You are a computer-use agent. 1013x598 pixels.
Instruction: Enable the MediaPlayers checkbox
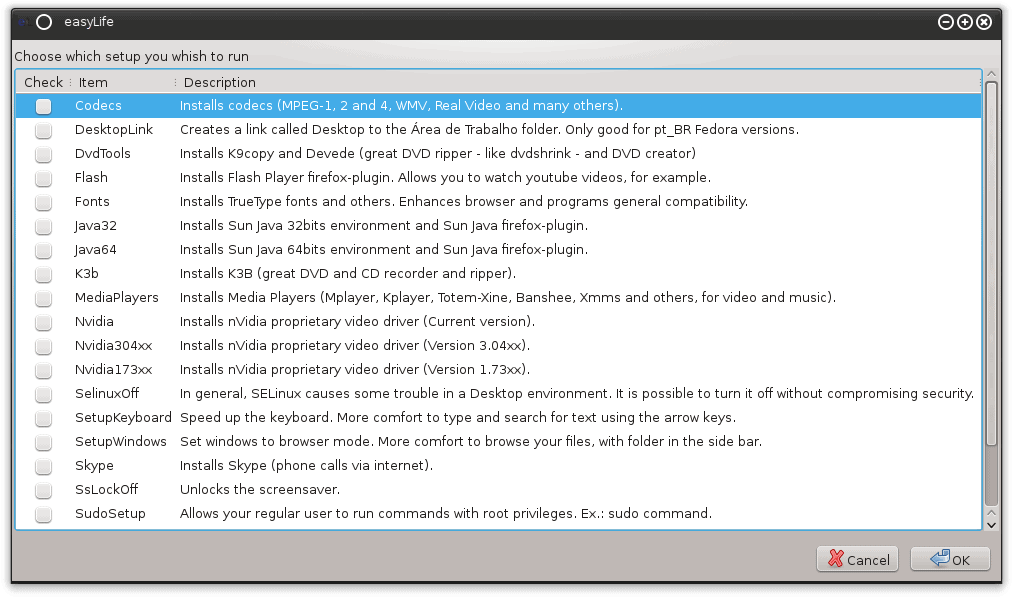coord(43,298)
